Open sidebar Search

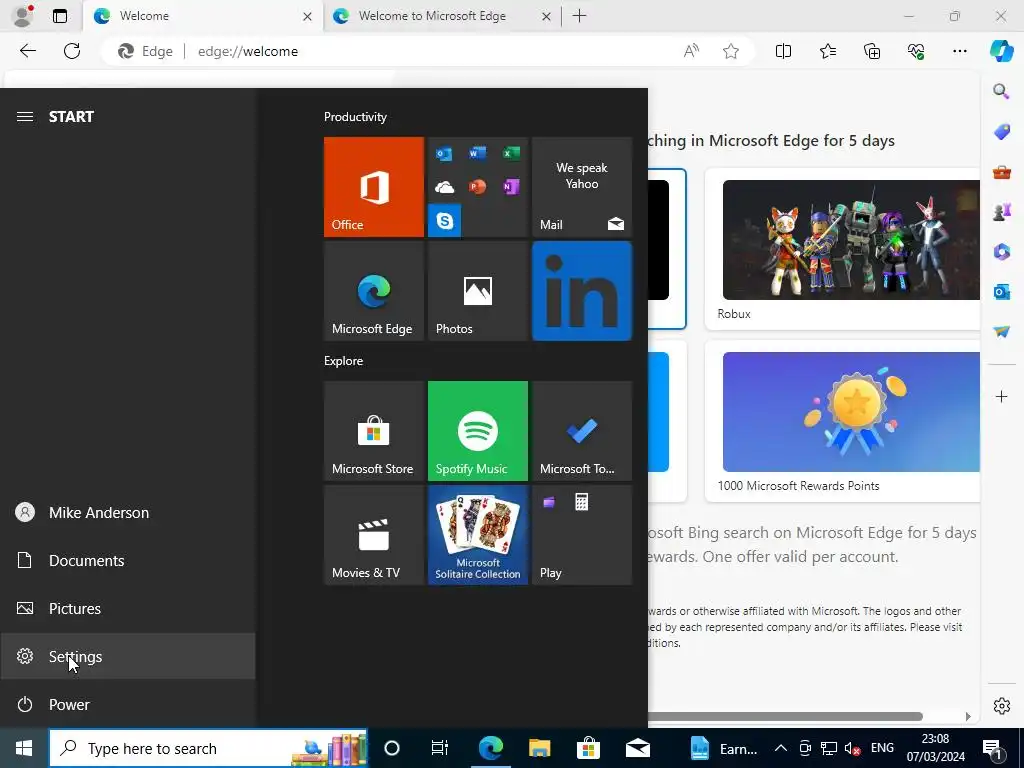pos(1001,91)
